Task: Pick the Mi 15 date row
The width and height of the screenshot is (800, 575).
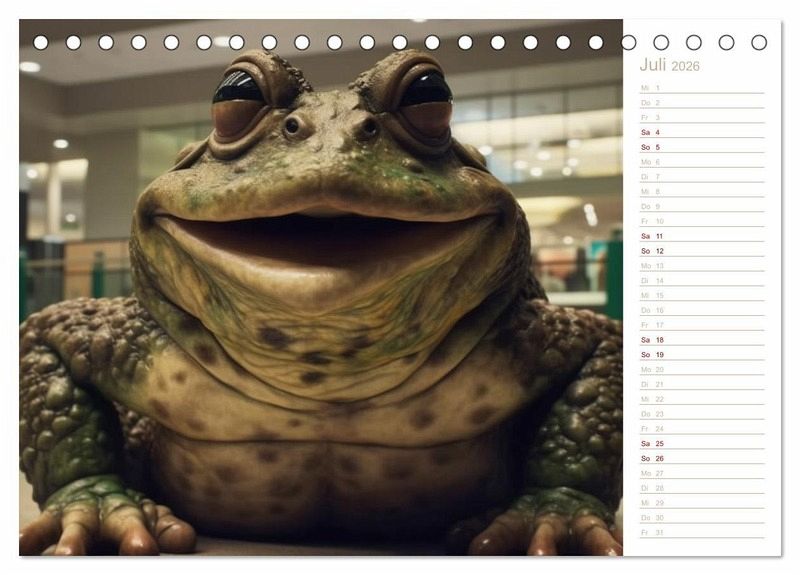Action: (x=700, y=295)
